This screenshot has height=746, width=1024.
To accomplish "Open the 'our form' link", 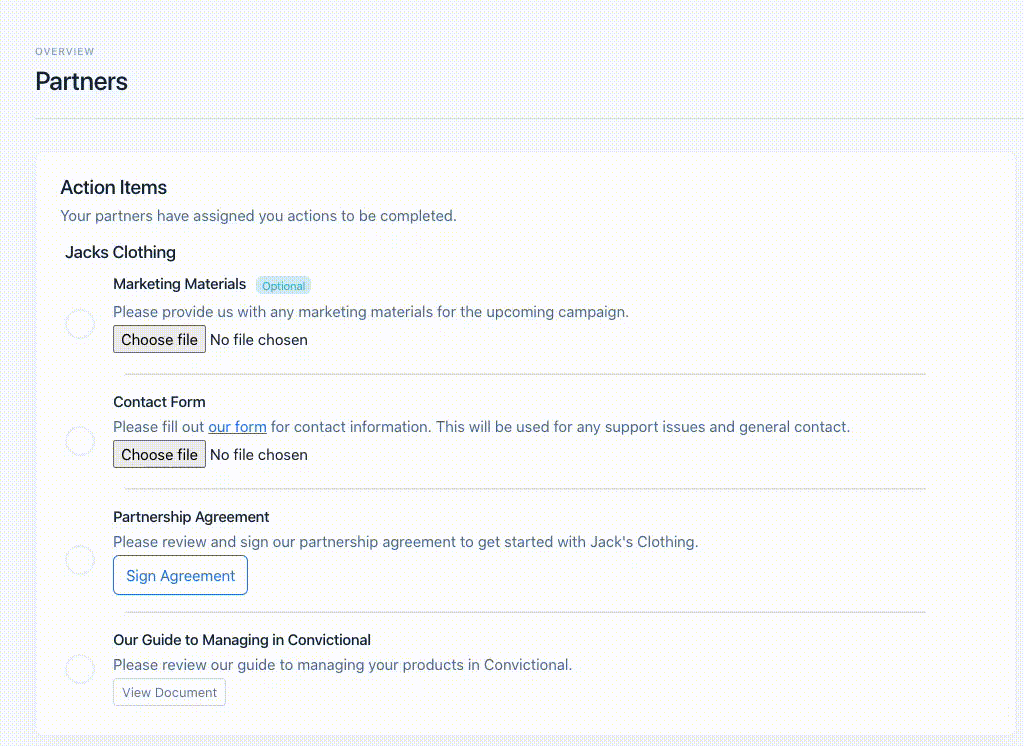I will click(237, 427).
